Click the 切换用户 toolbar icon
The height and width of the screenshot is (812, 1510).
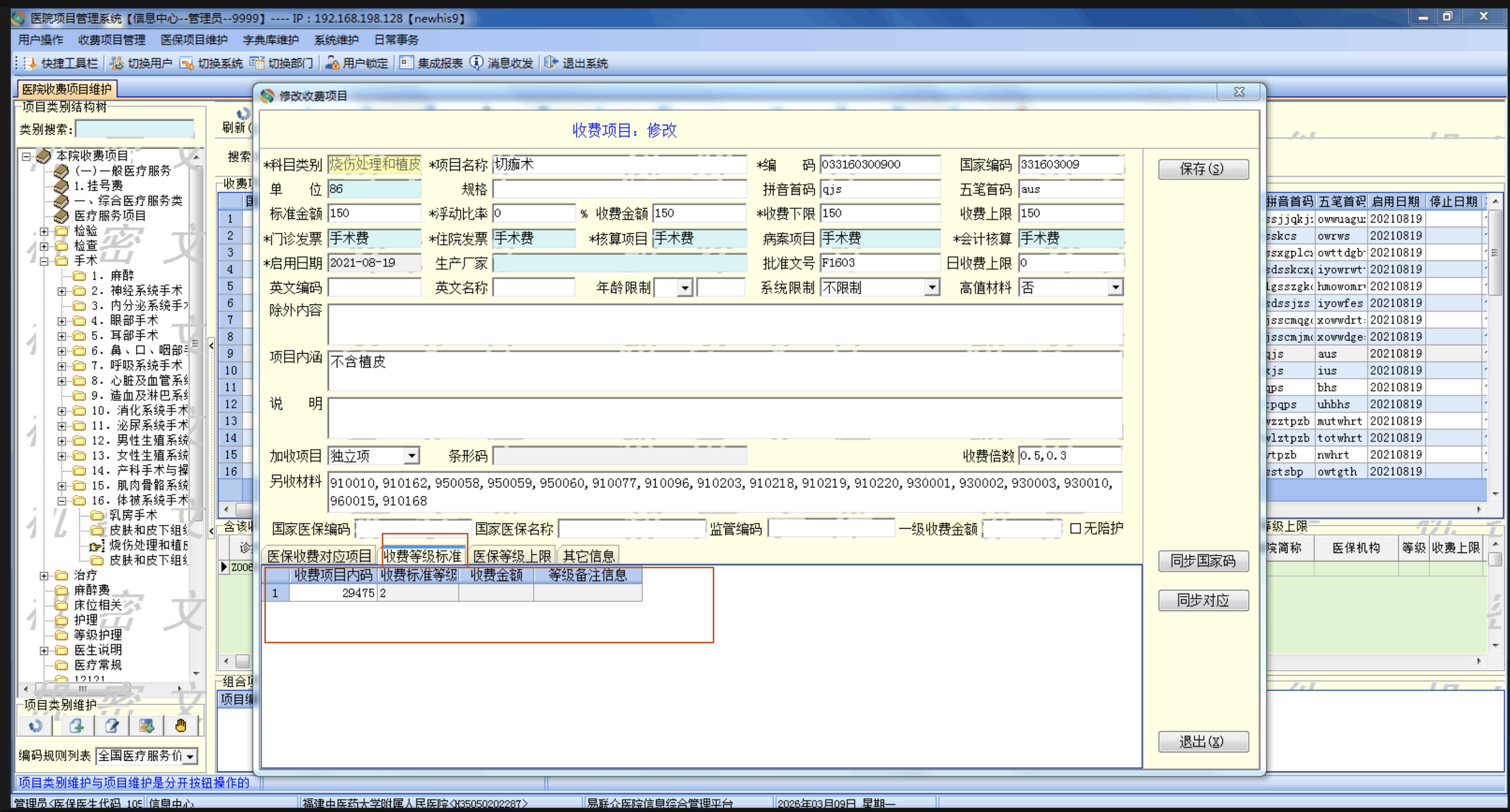click(117, 63)
